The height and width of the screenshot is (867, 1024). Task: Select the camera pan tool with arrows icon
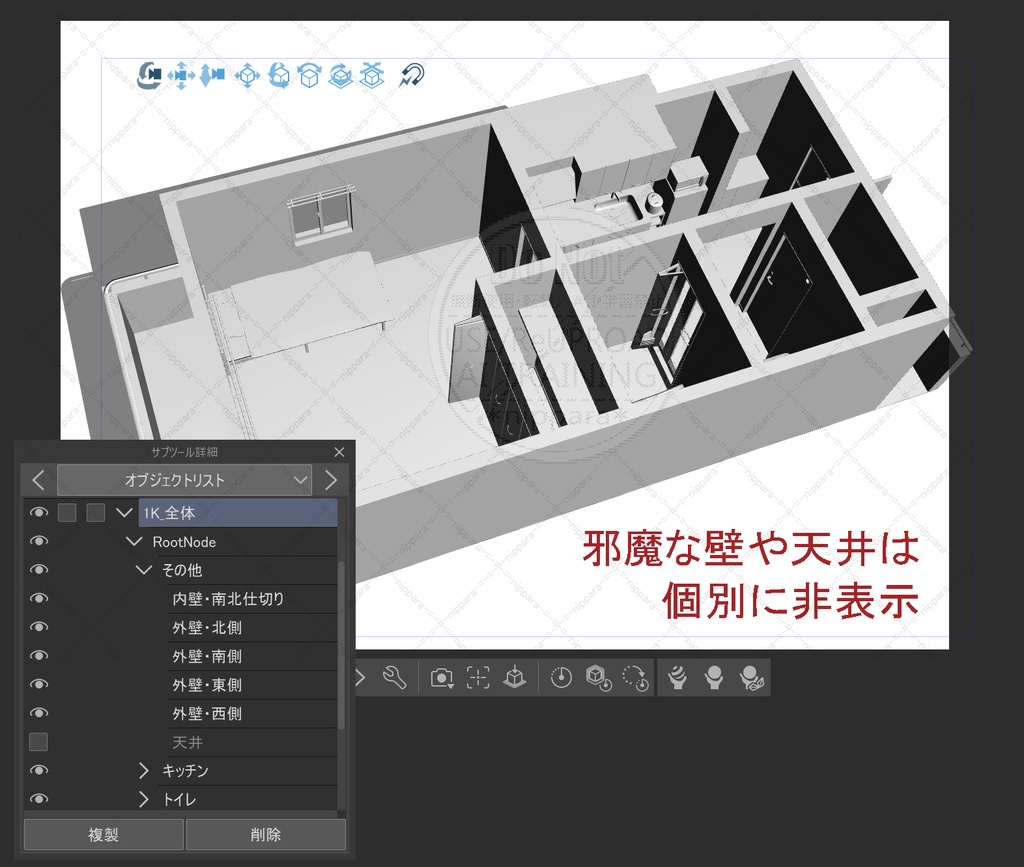(x=180, y=76)
